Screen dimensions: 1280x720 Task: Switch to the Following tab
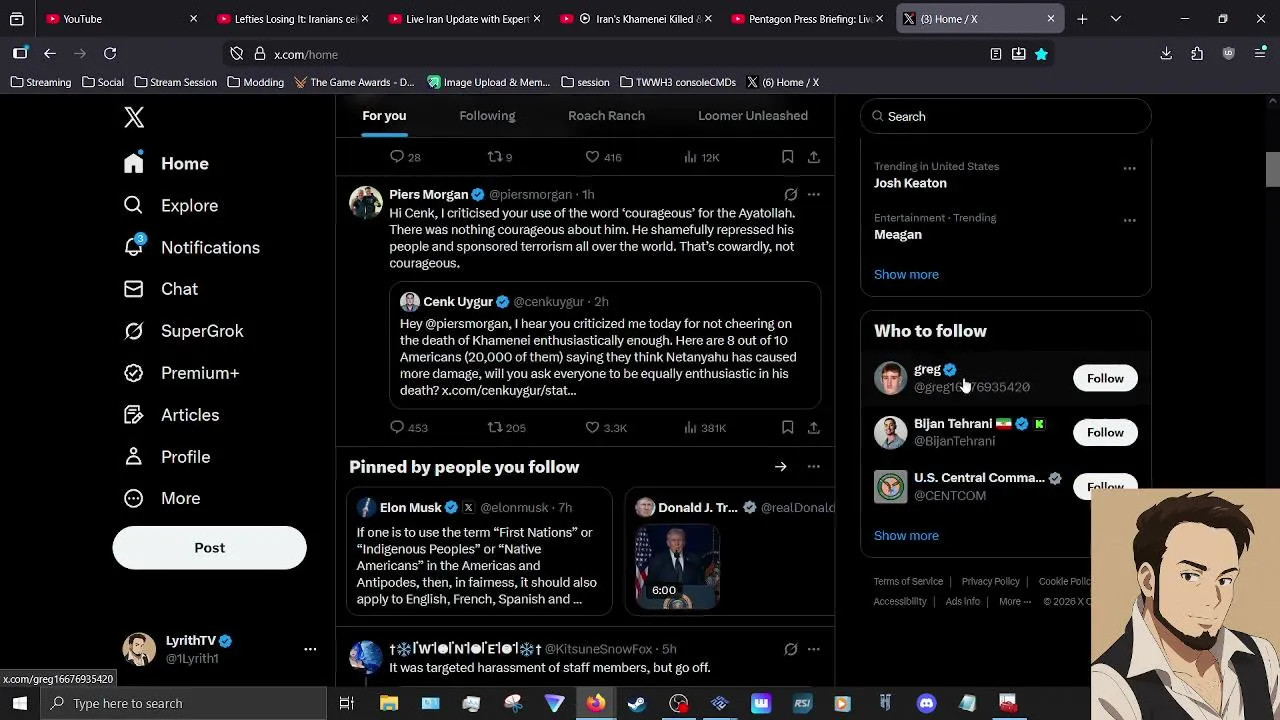[x=487, y=116]
